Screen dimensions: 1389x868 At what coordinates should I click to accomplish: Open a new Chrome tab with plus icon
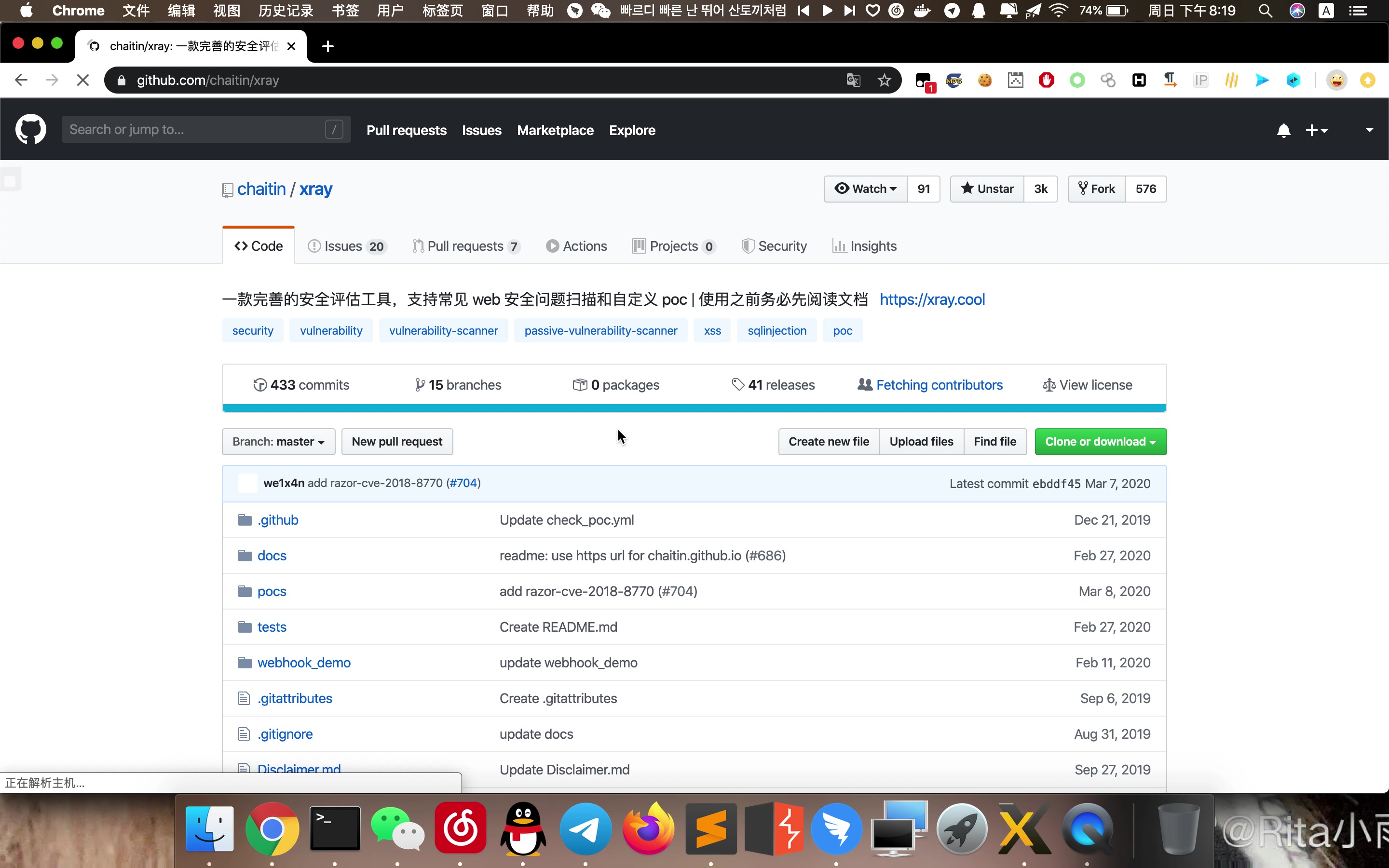328,46
